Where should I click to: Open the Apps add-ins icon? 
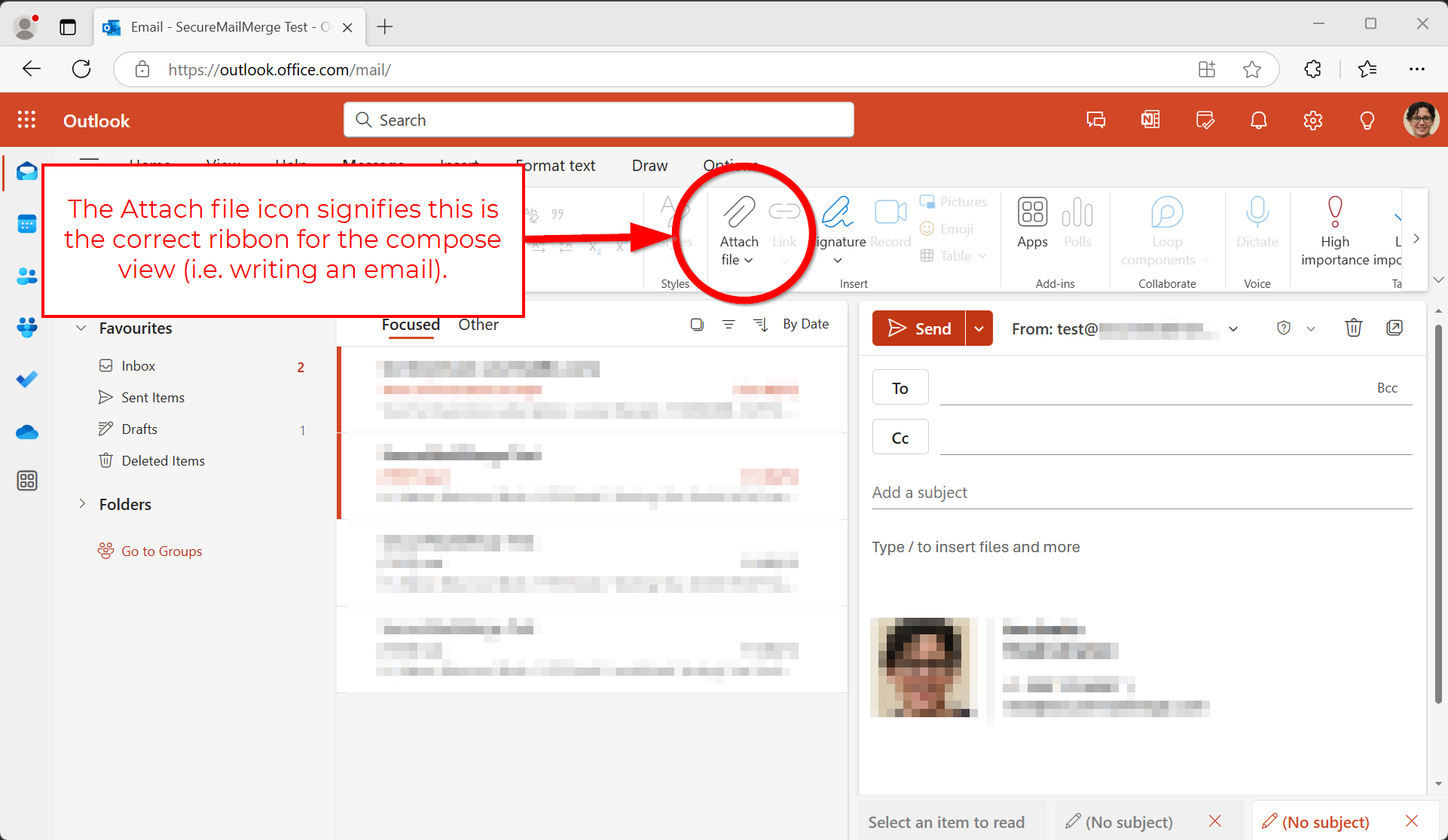[1032, 213]
